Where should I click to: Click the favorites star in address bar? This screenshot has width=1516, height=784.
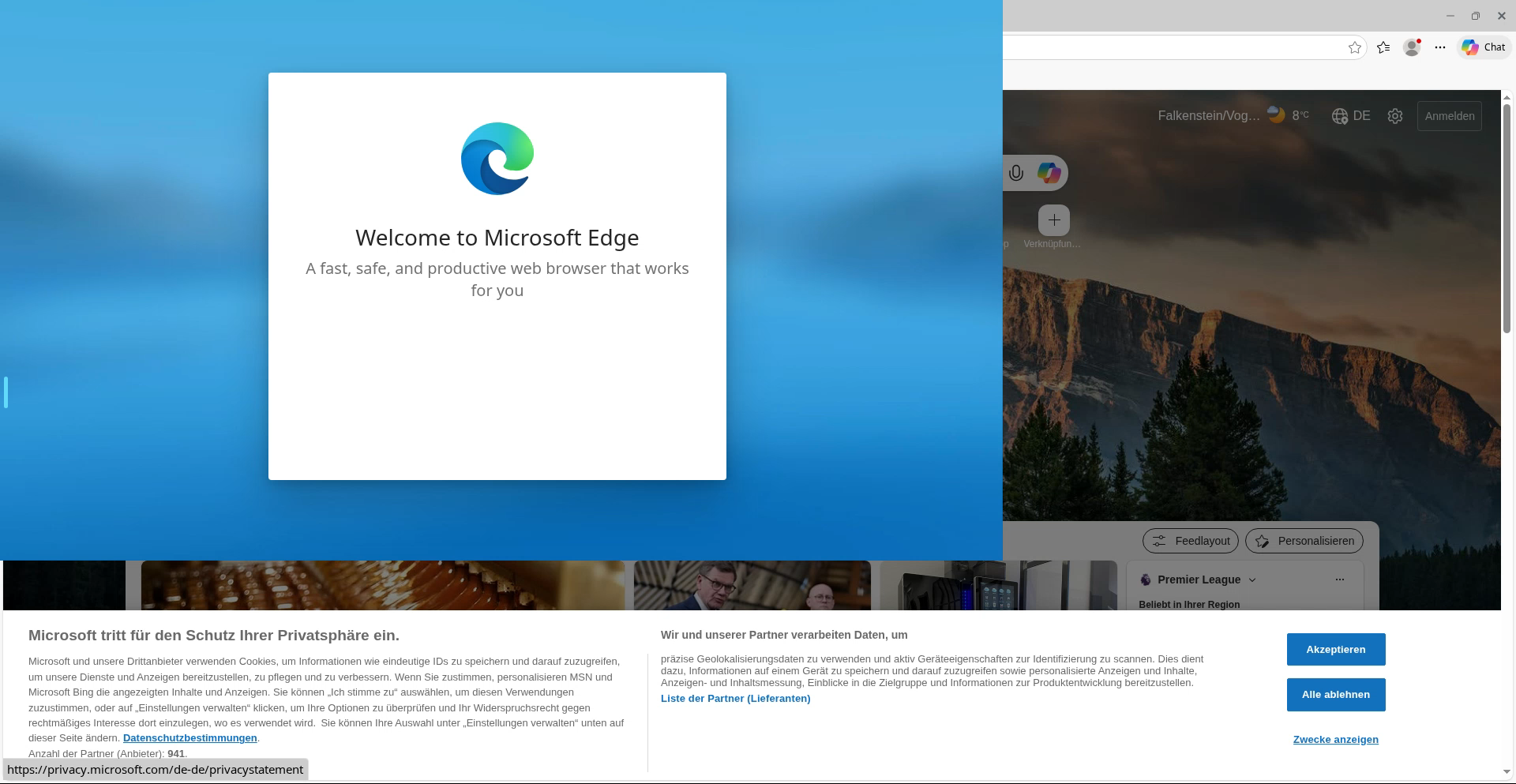[1355, 47]
